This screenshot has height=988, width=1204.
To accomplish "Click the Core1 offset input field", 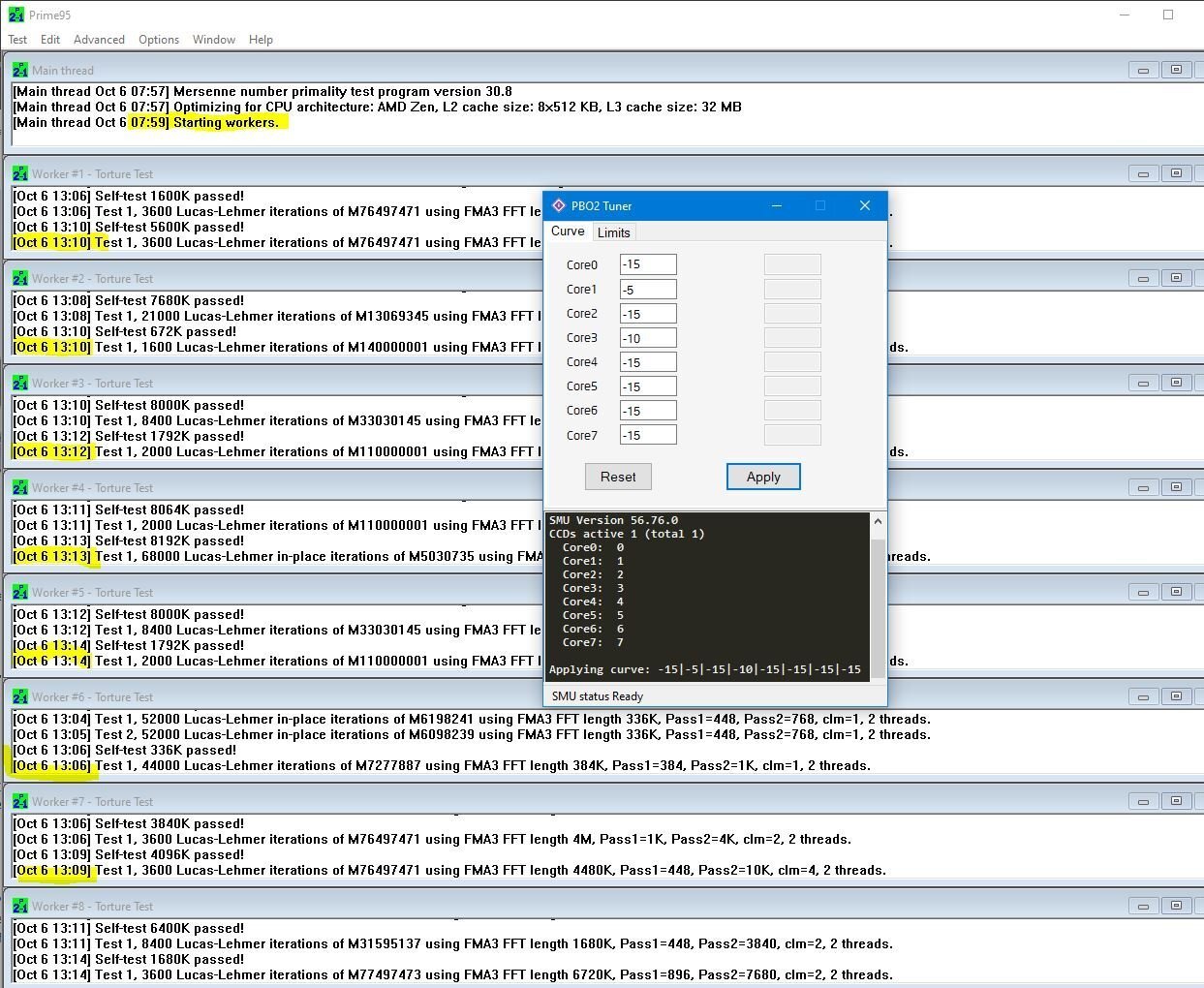I will click(648, 289).
